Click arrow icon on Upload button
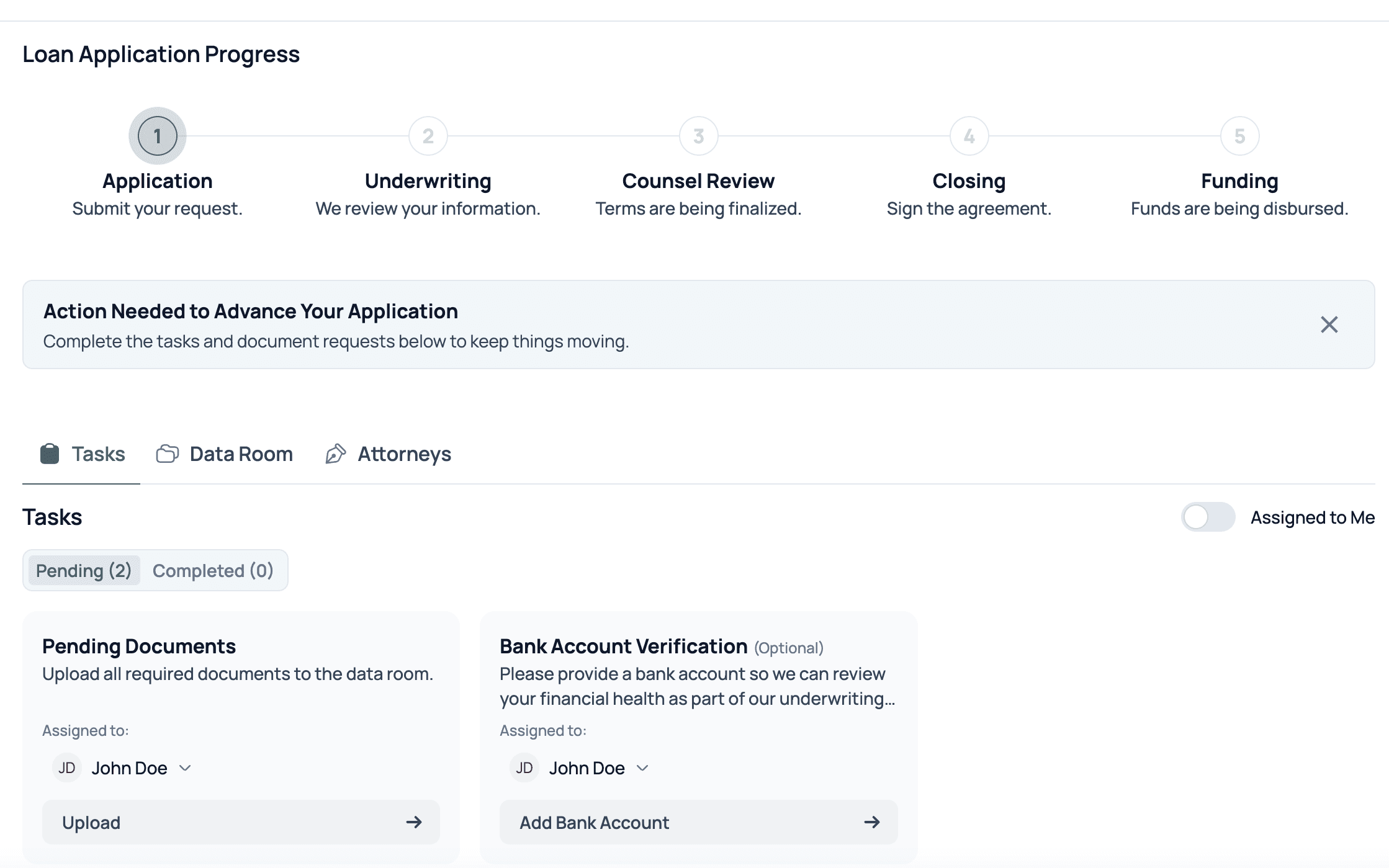The width and height of the screenshot is (1389, 868). point(414,822)
